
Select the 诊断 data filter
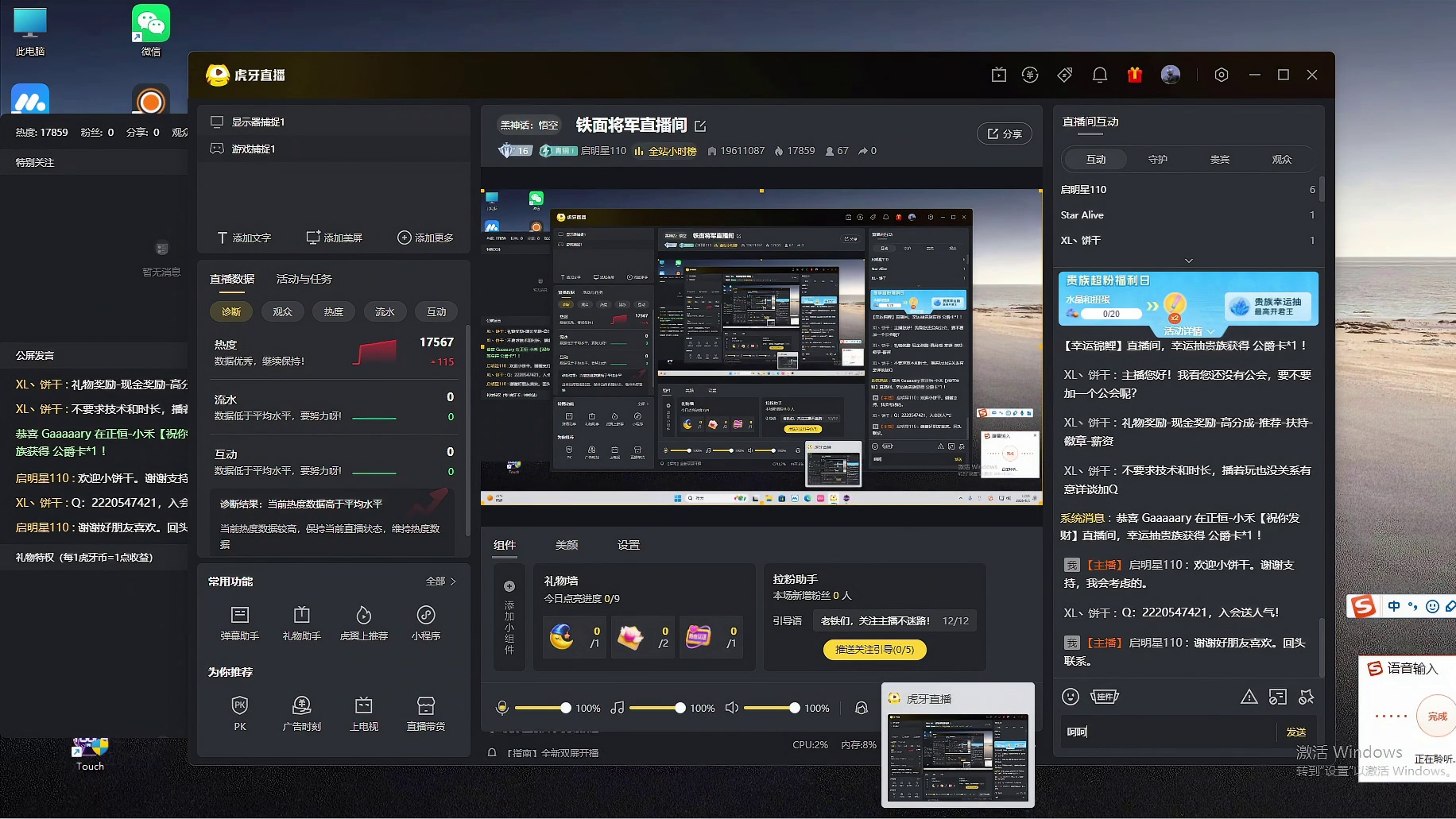coord(231,311)
